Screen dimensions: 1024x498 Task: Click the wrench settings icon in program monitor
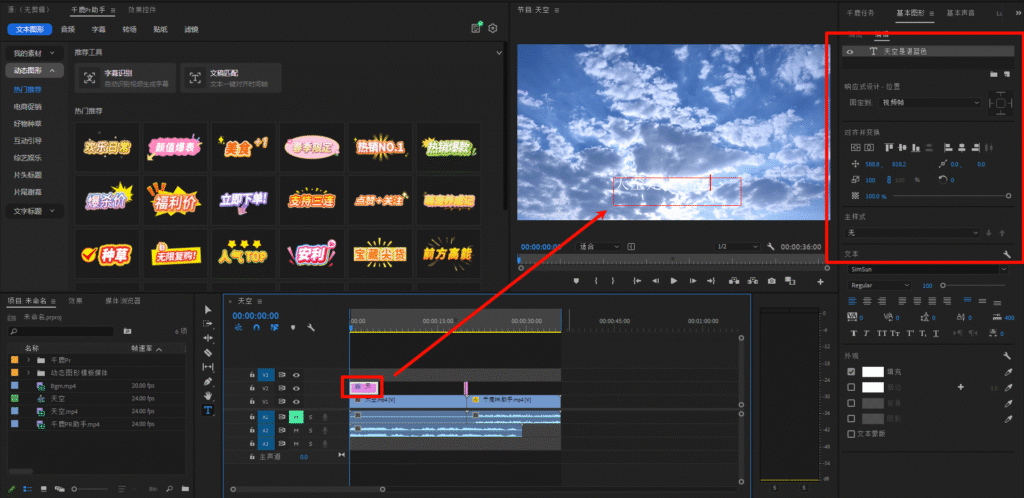point(771,246)
